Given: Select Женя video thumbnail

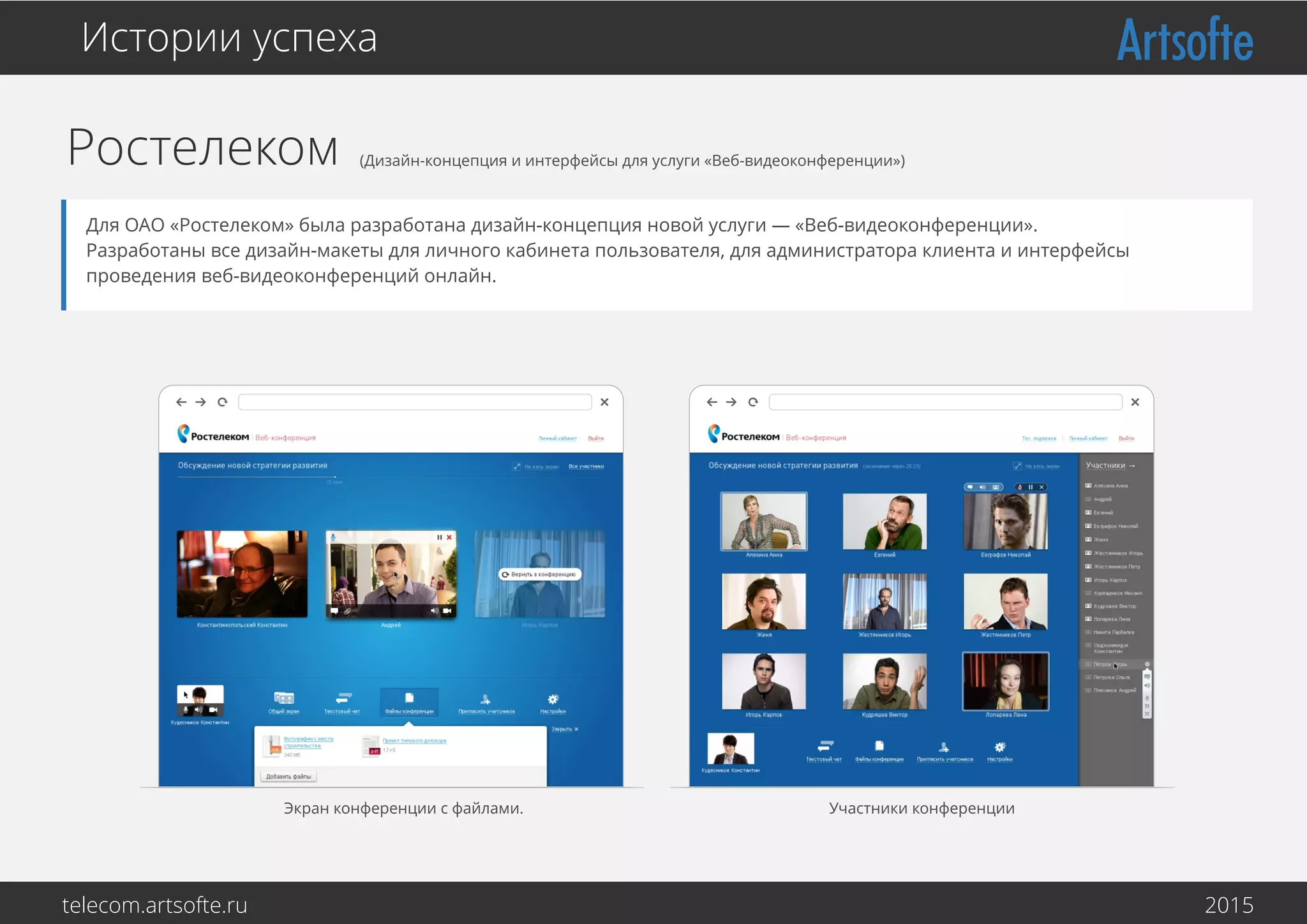Looking at the screenshot, I should point(764,602).
